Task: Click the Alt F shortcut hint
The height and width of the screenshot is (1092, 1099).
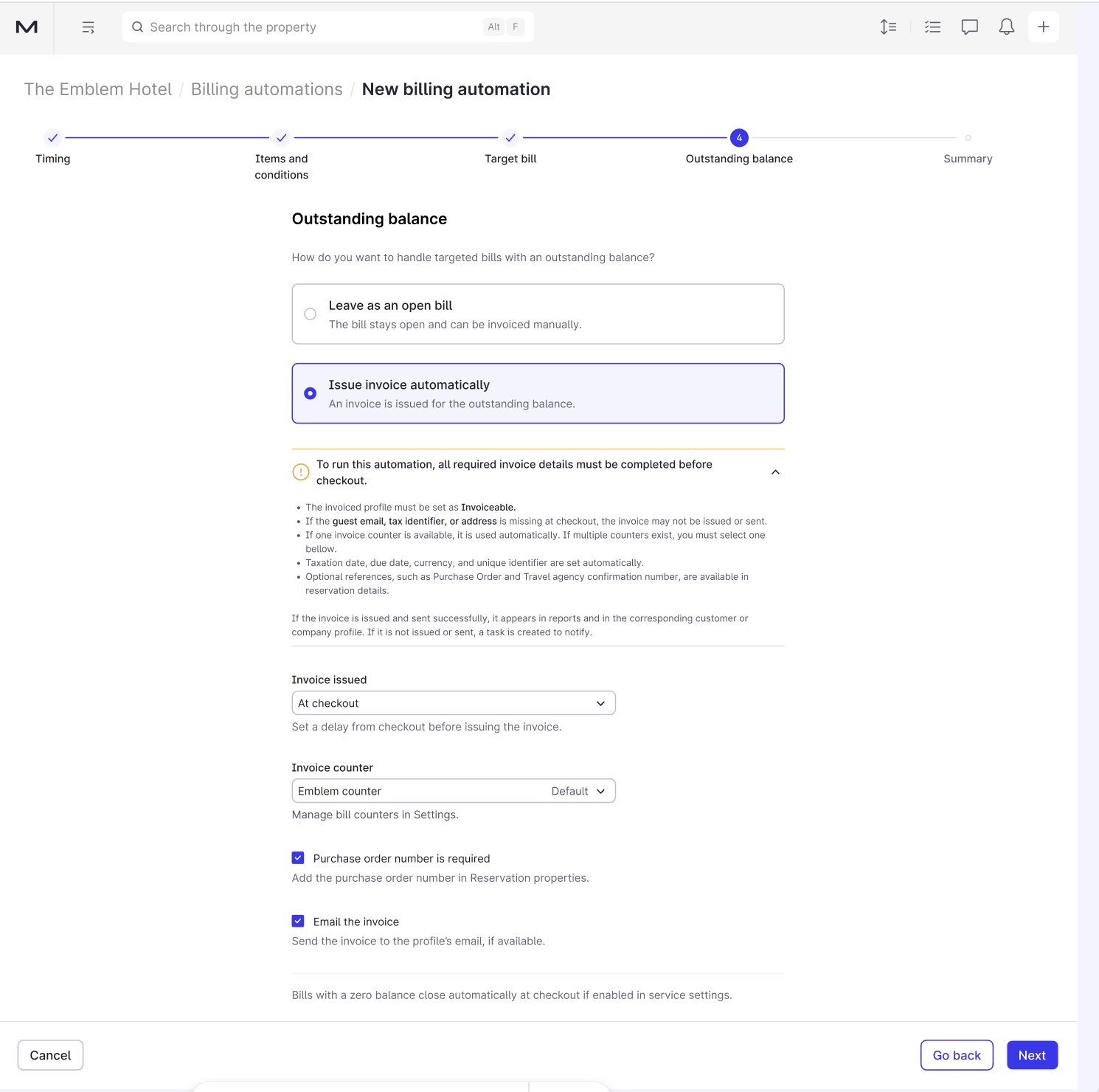Action: [504, 27]
